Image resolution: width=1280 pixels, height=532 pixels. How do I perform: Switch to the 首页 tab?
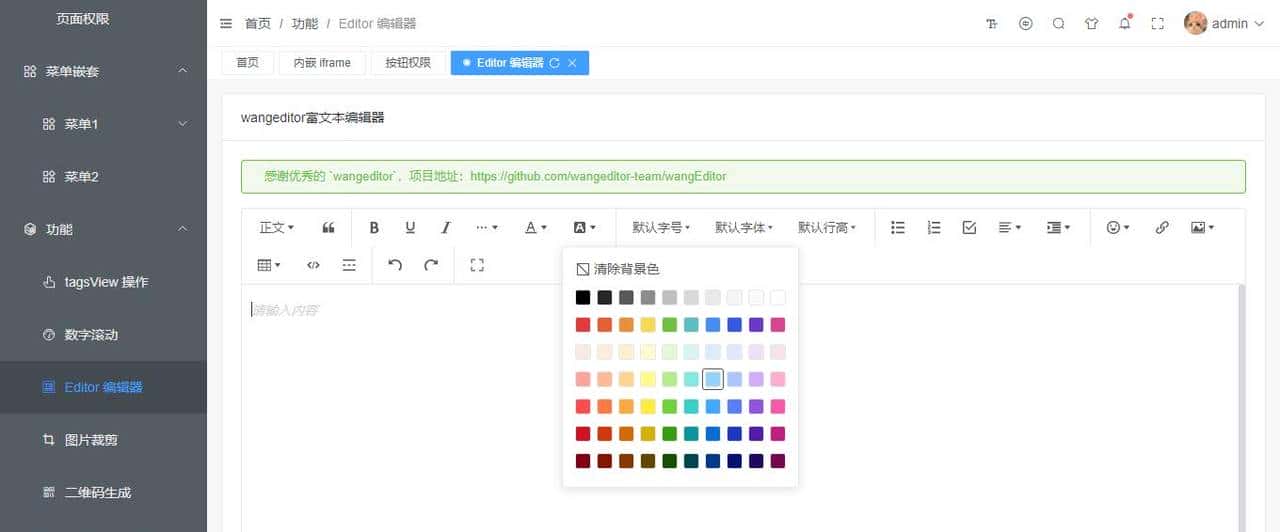pos(247,63)
